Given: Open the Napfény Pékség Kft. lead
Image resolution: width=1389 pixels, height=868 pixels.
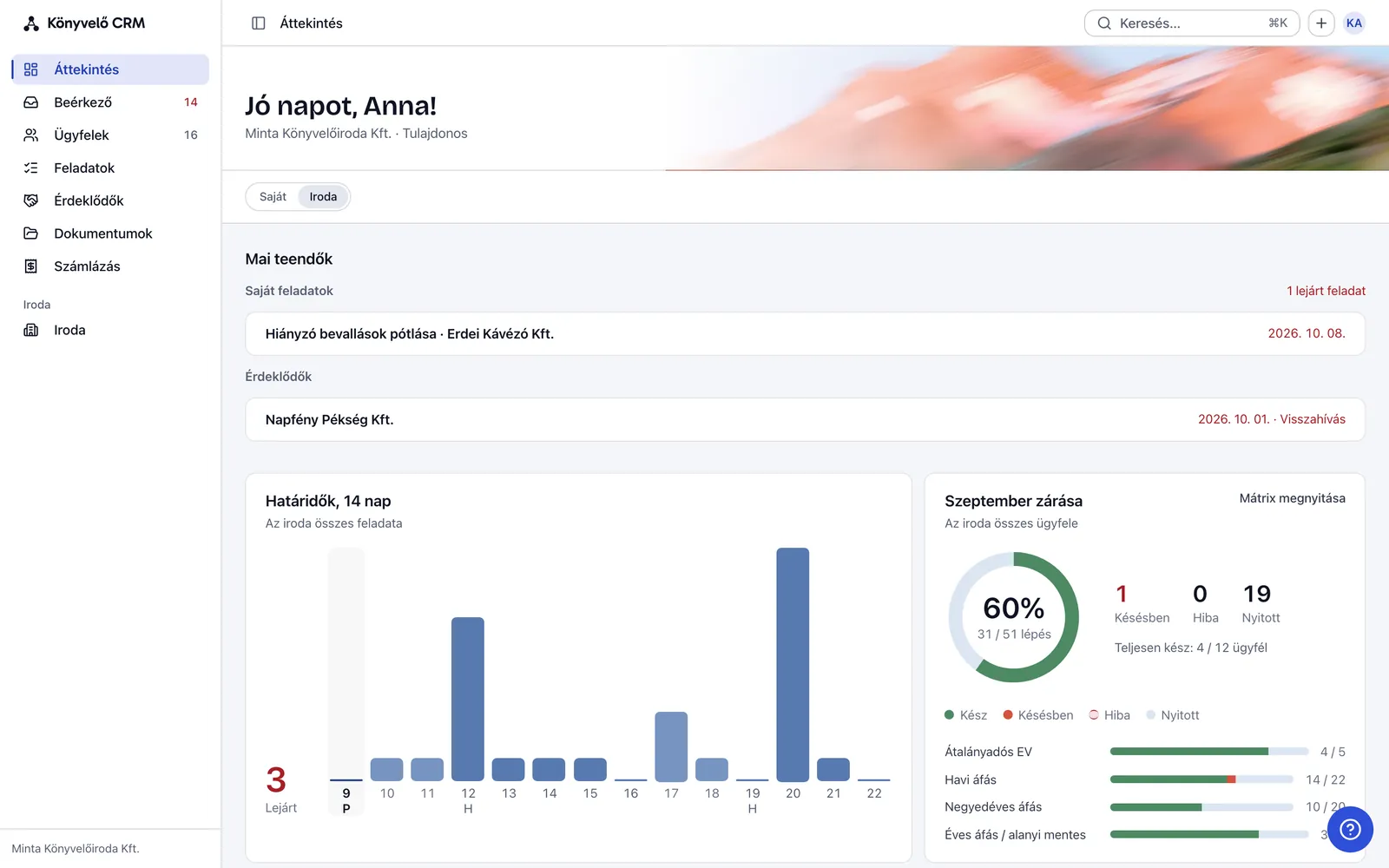Looking at the screenshot, I should click(x=805, y=420).
